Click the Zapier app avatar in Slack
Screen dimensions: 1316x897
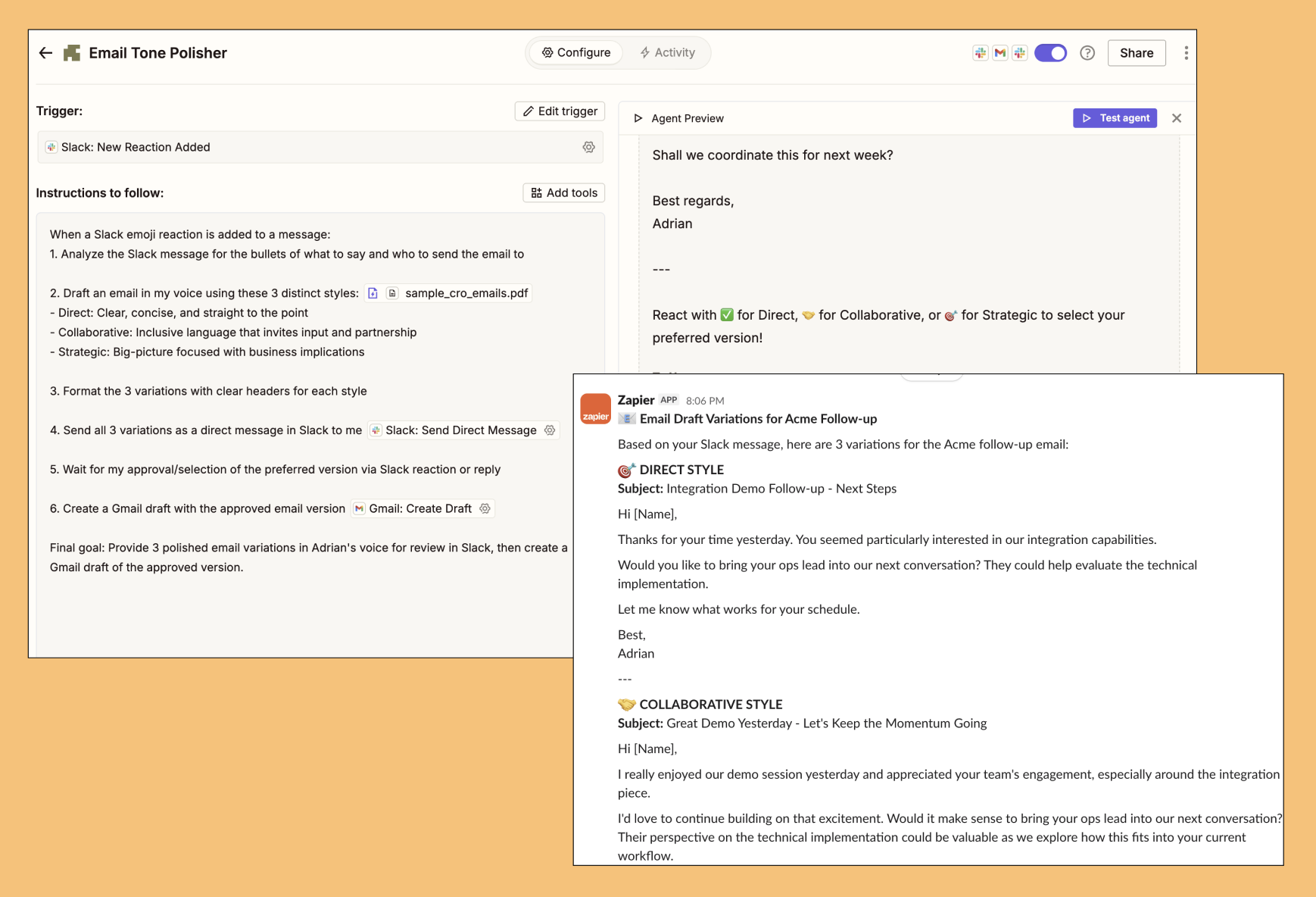click(x=596, y=409)
